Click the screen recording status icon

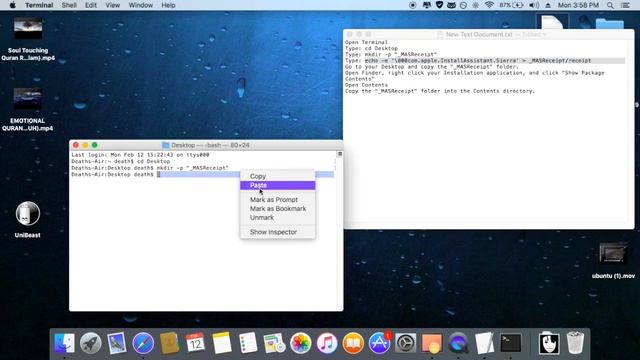[413, 5]
